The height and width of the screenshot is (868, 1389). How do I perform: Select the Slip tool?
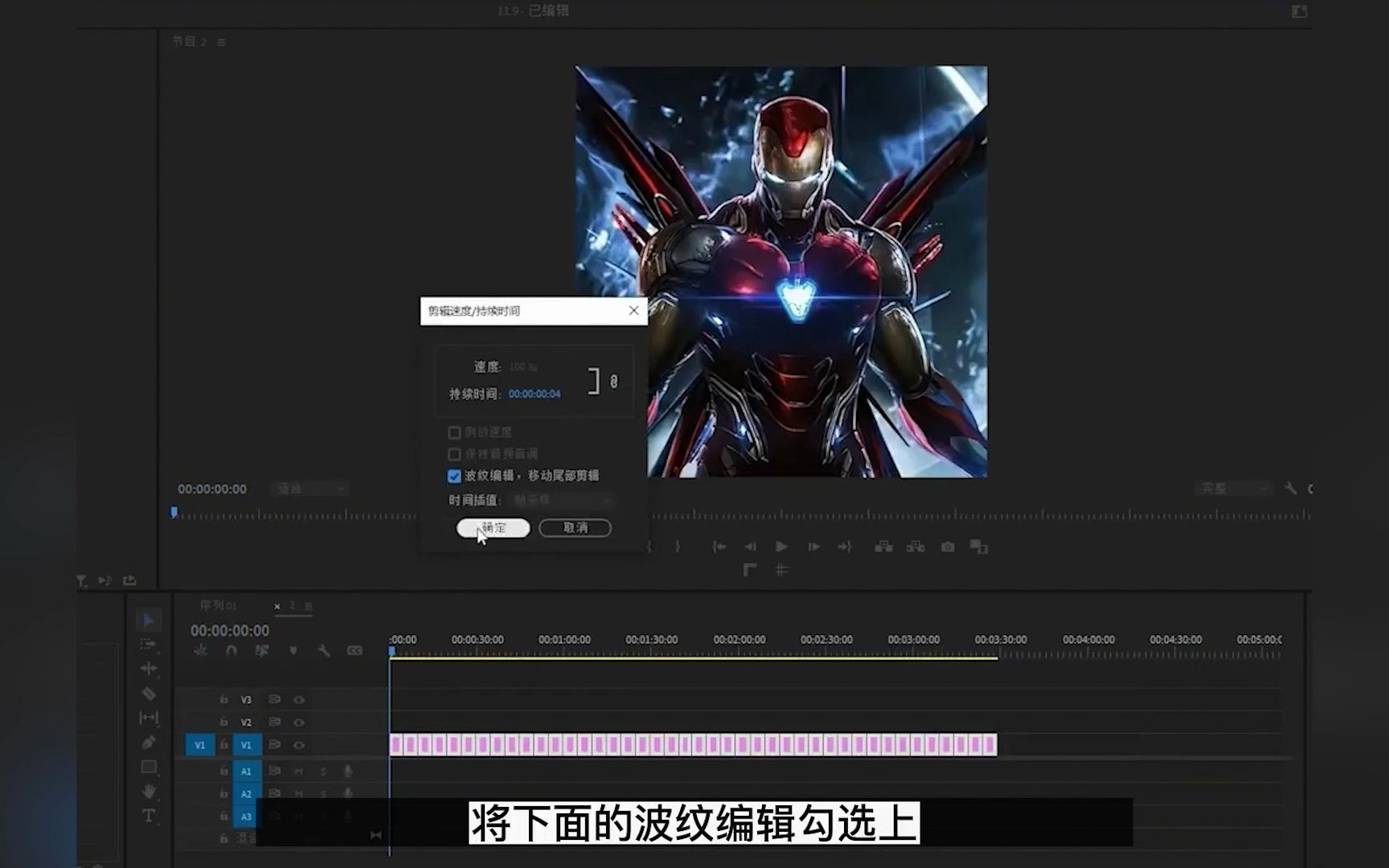point(149,718)
